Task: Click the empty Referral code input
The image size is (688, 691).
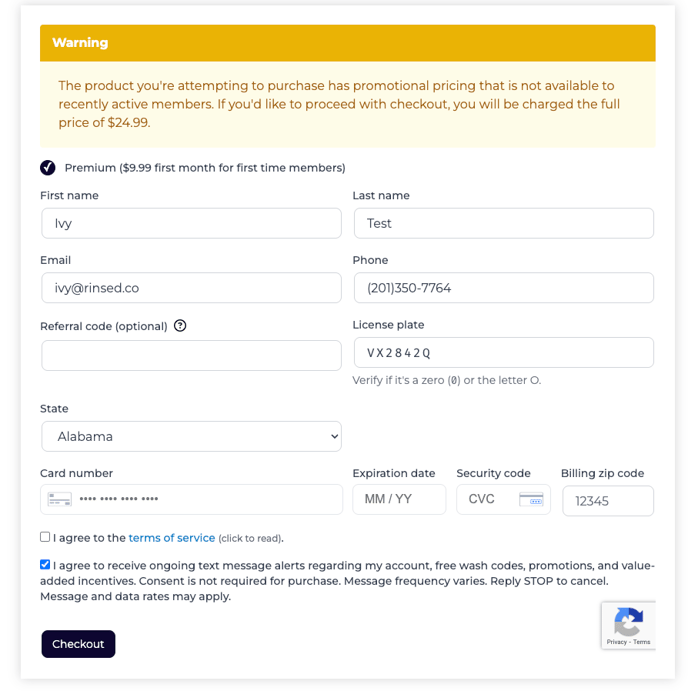Action: tap(191, 355)
